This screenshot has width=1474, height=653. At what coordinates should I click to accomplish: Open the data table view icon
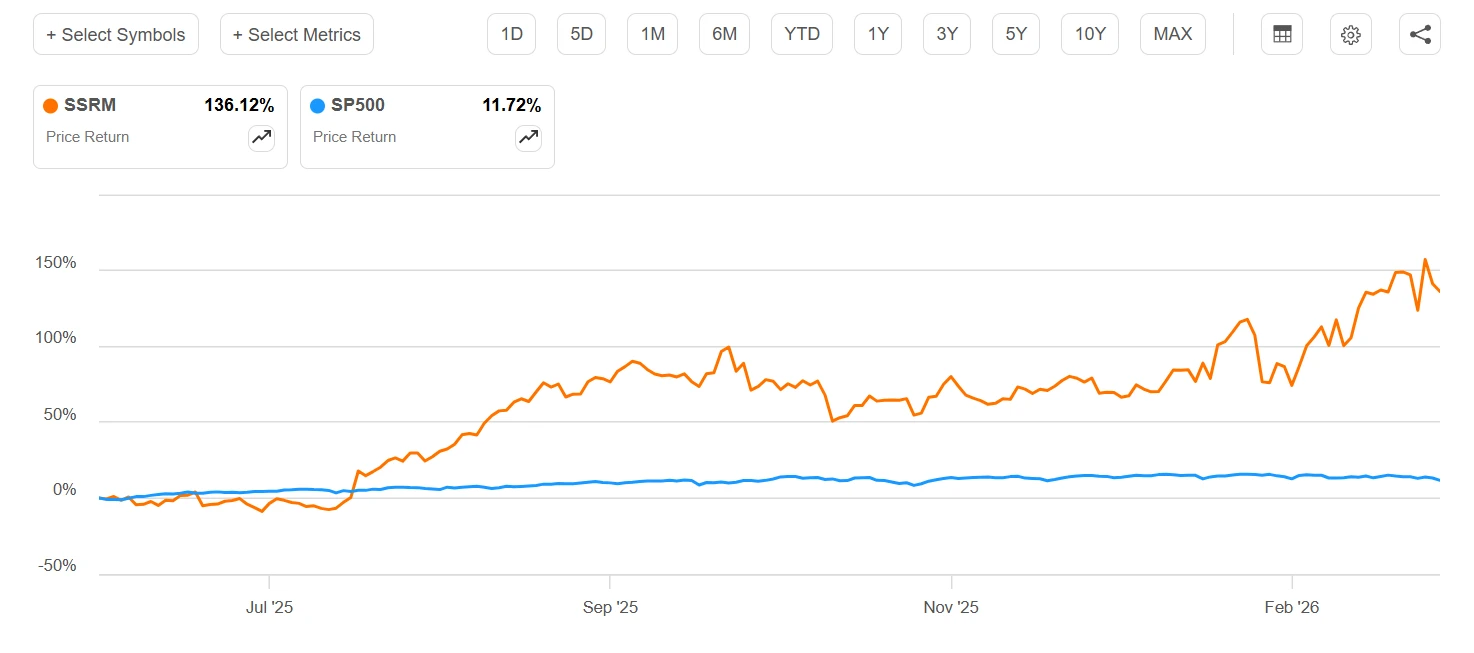coord(1282,34)
